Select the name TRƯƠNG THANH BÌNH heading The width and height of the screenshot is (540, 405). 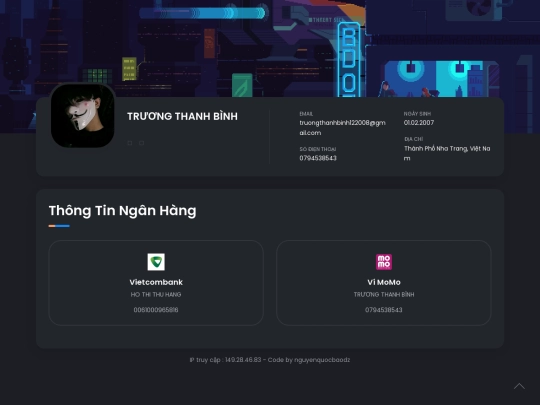(182, 116)
